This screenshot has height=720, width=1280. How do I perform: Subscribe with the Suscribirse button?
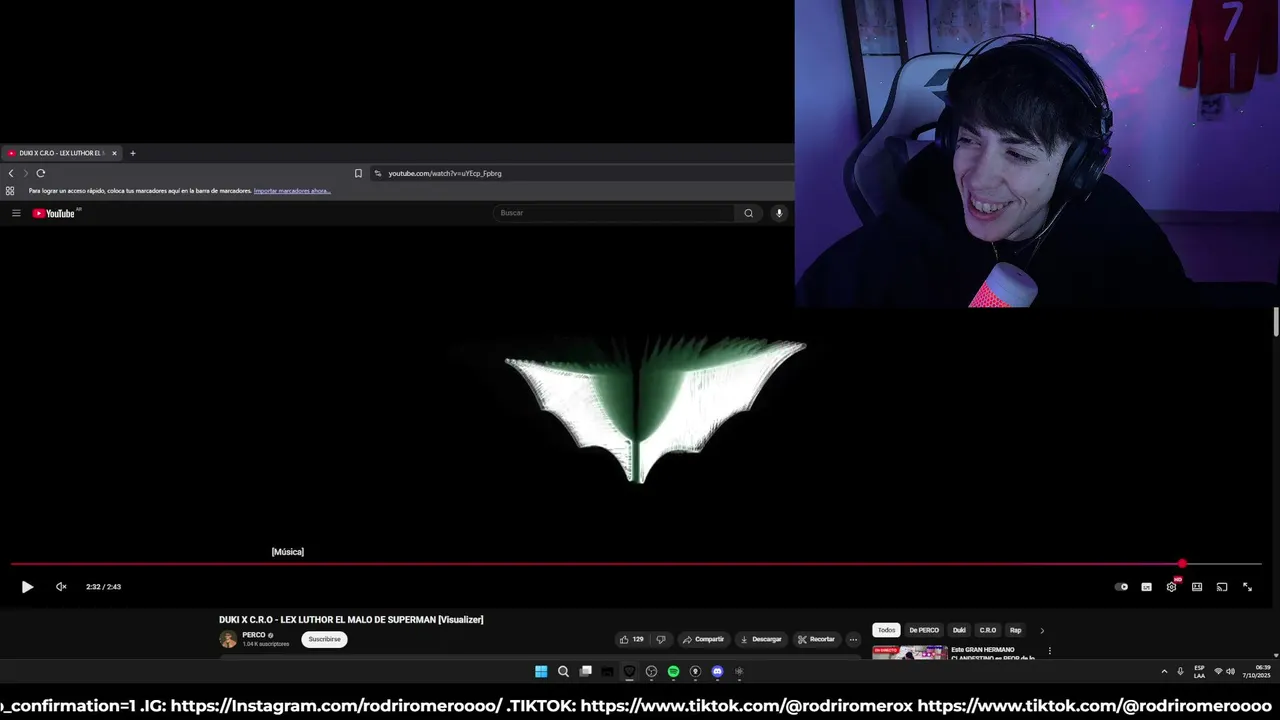pos(324,639)
